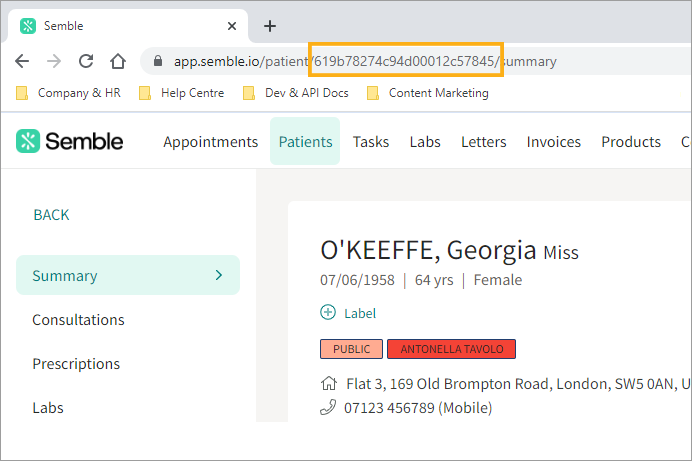Open the Letters menu
This screenshot has width=692, height=461.
pos(484,142)
